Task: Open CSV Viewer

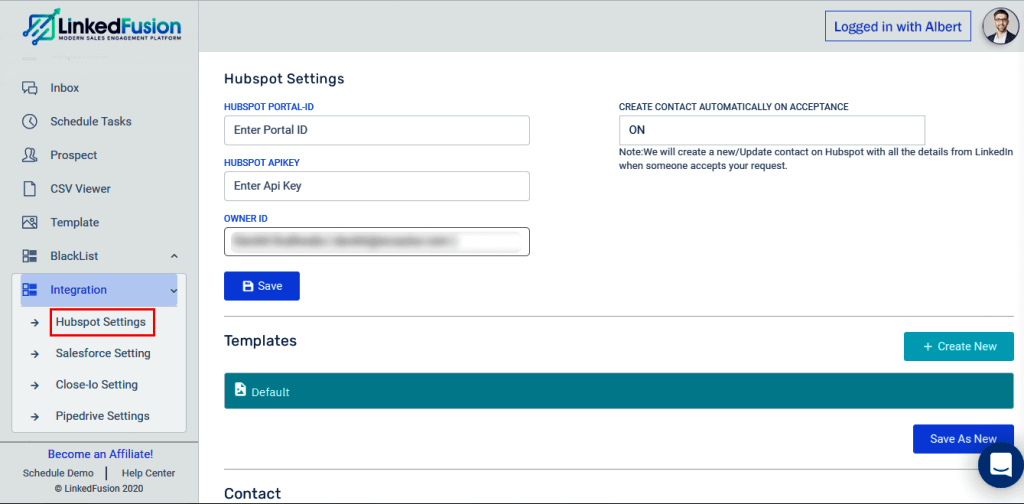Action: [80, 189]
